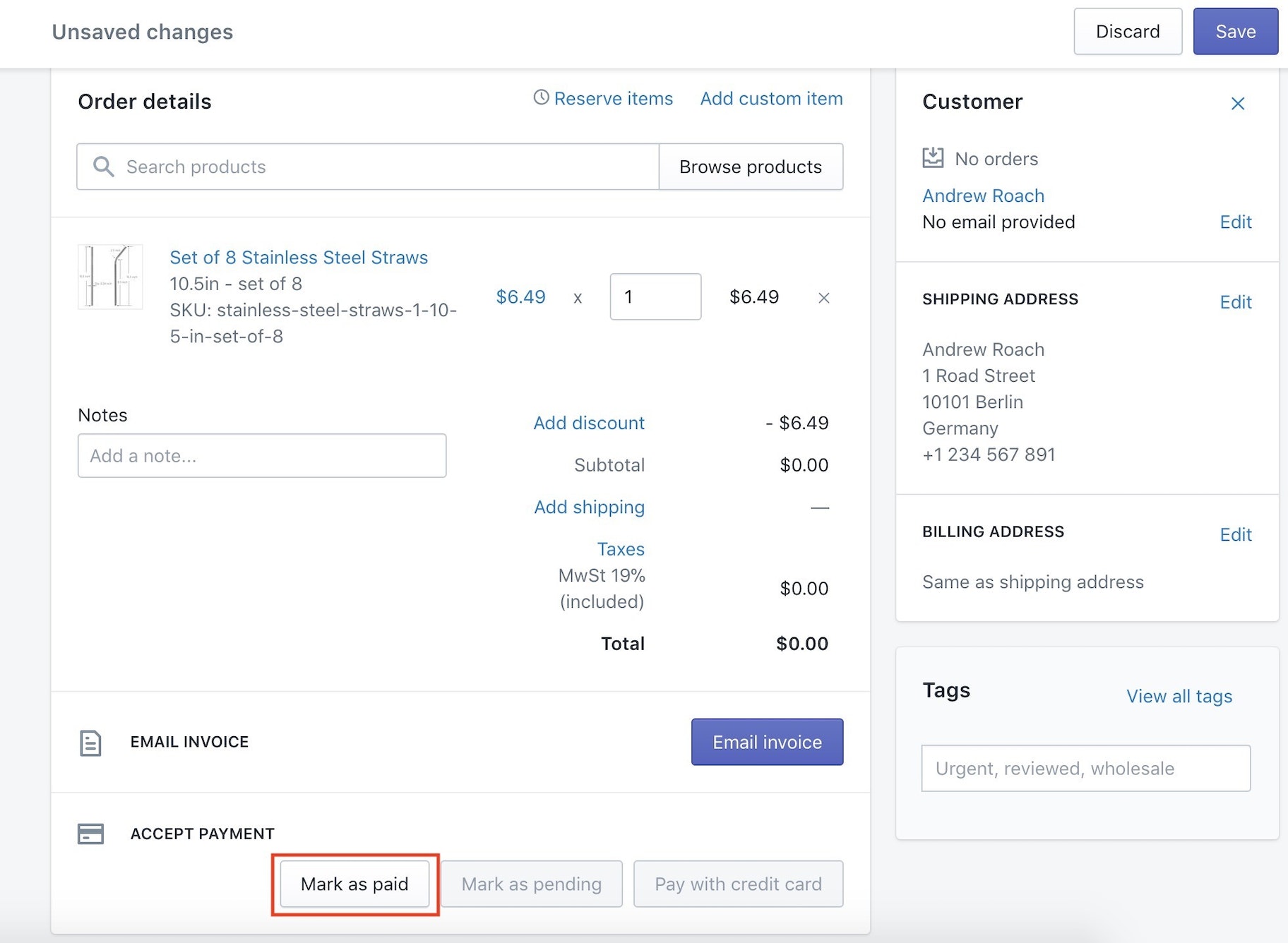
Task: Click the accept payment credit card icon
Action: pos(90,834)
